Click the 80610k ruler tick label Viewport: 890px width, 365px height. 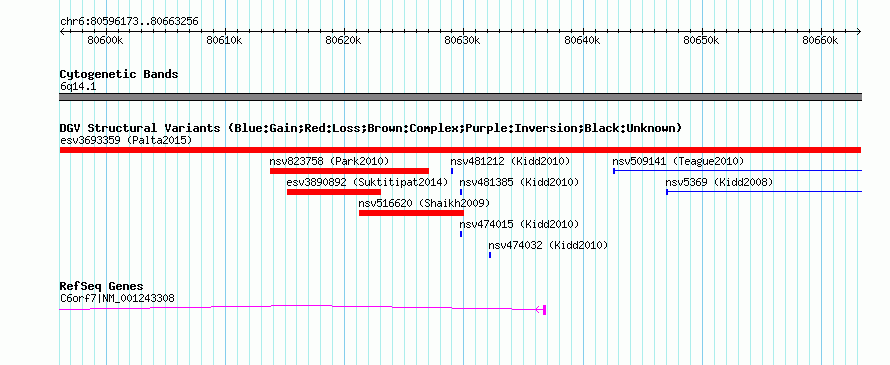pyautogui.click(x=225, y=40)
